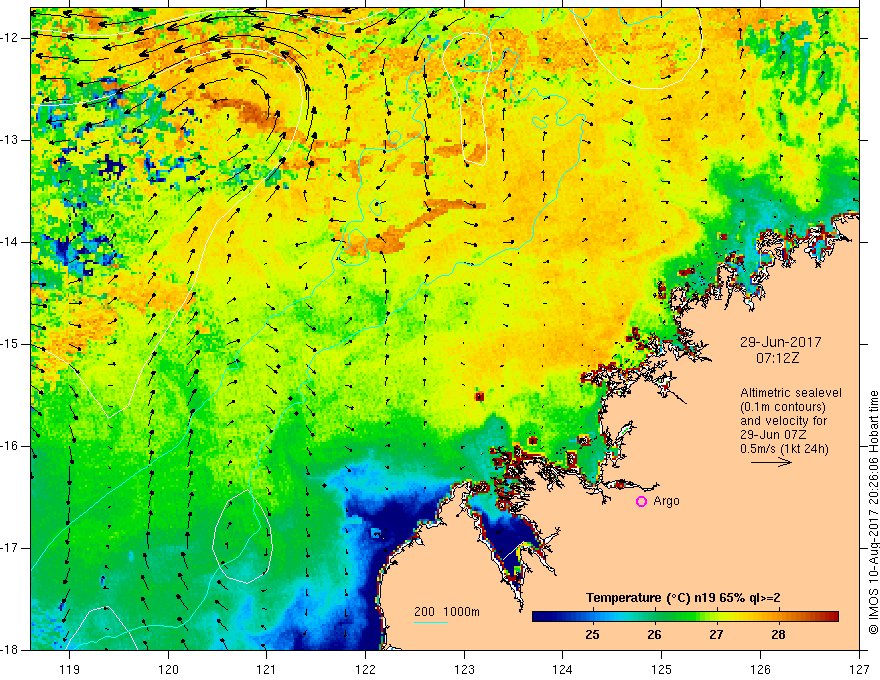Click longitude axis label '123'
This screenshot has width=880, height=680.
(464, 669)
